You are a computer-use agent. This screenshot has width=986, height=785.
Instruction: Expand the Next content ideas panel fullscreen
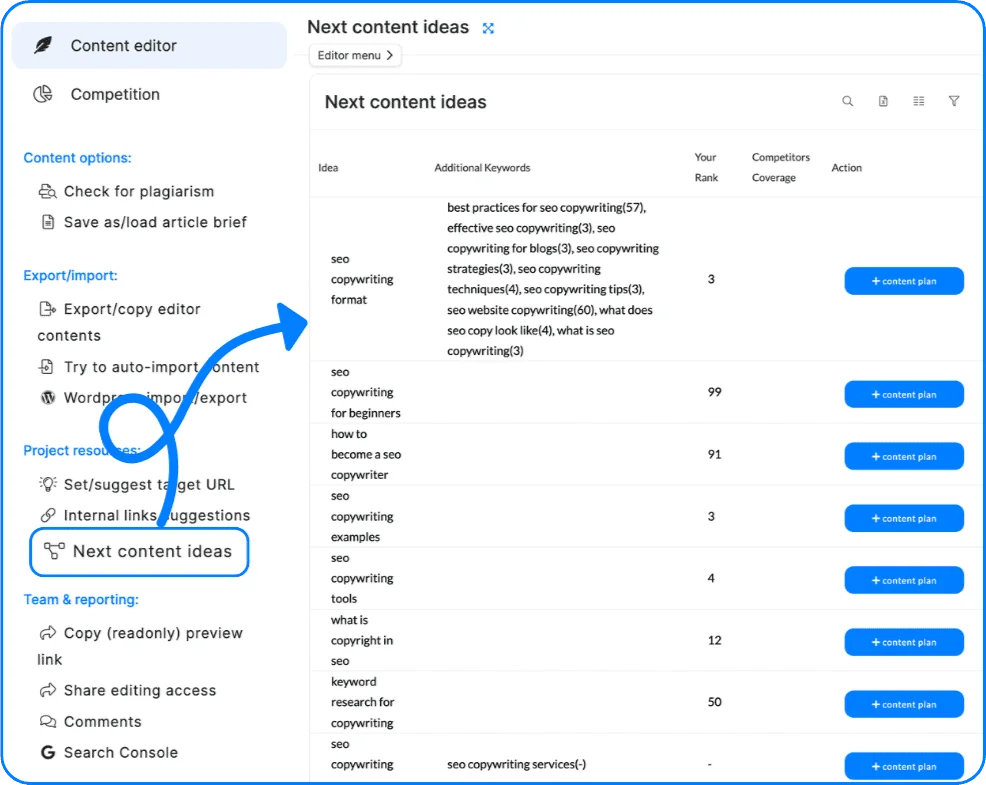pos(488,27)
